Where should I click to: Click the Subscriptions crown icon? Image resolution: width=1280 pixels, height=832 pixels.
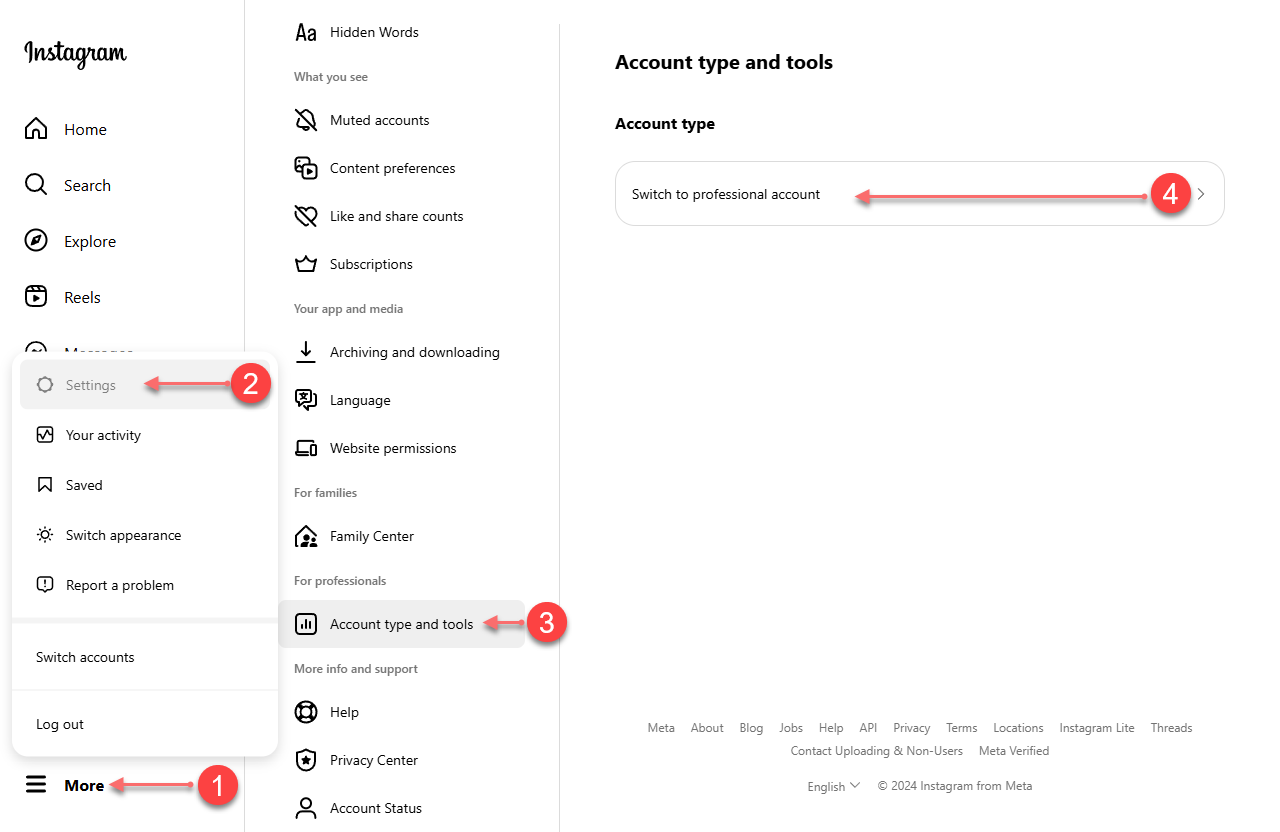306,264
